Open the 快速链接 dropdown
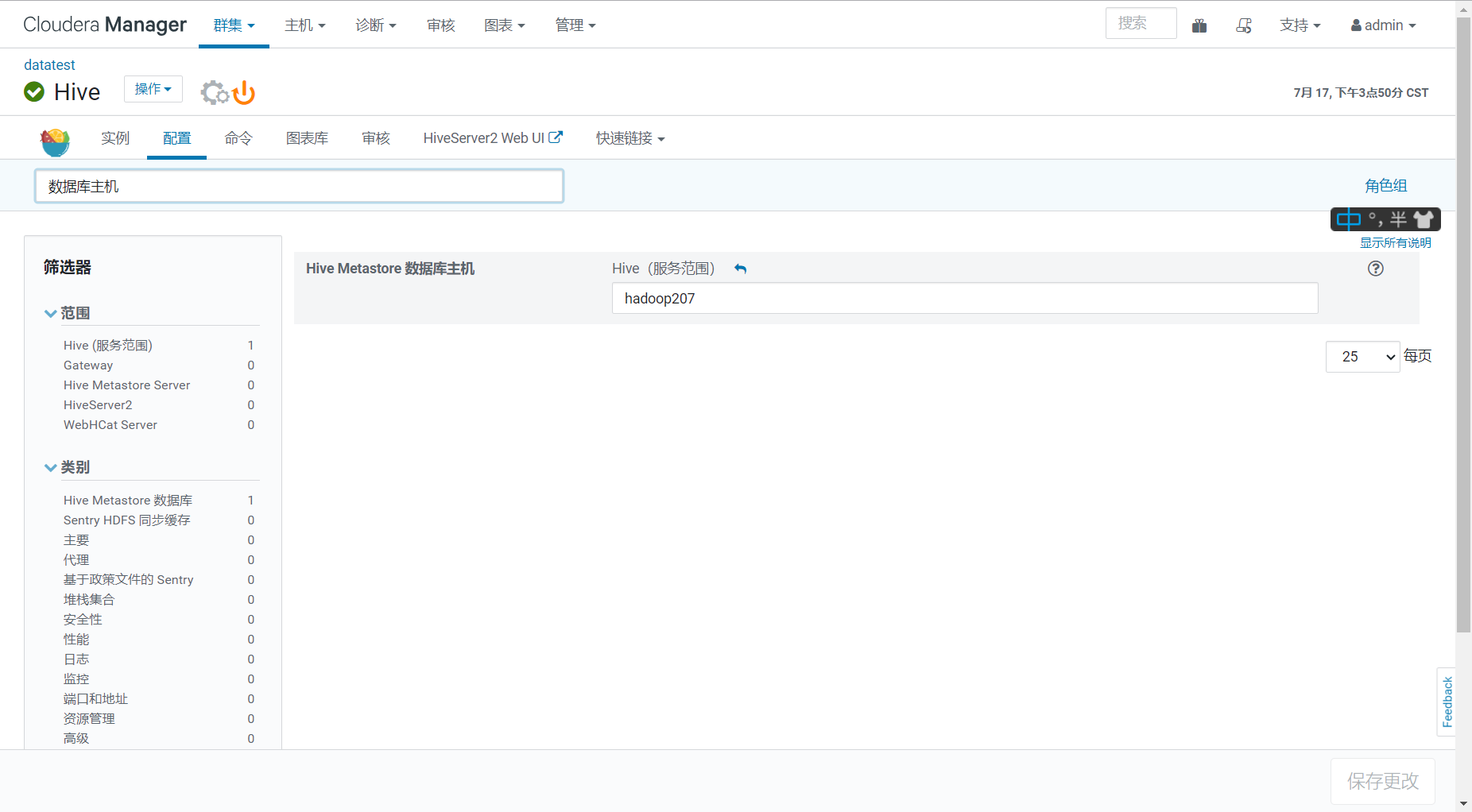 (x=630, y=138)
